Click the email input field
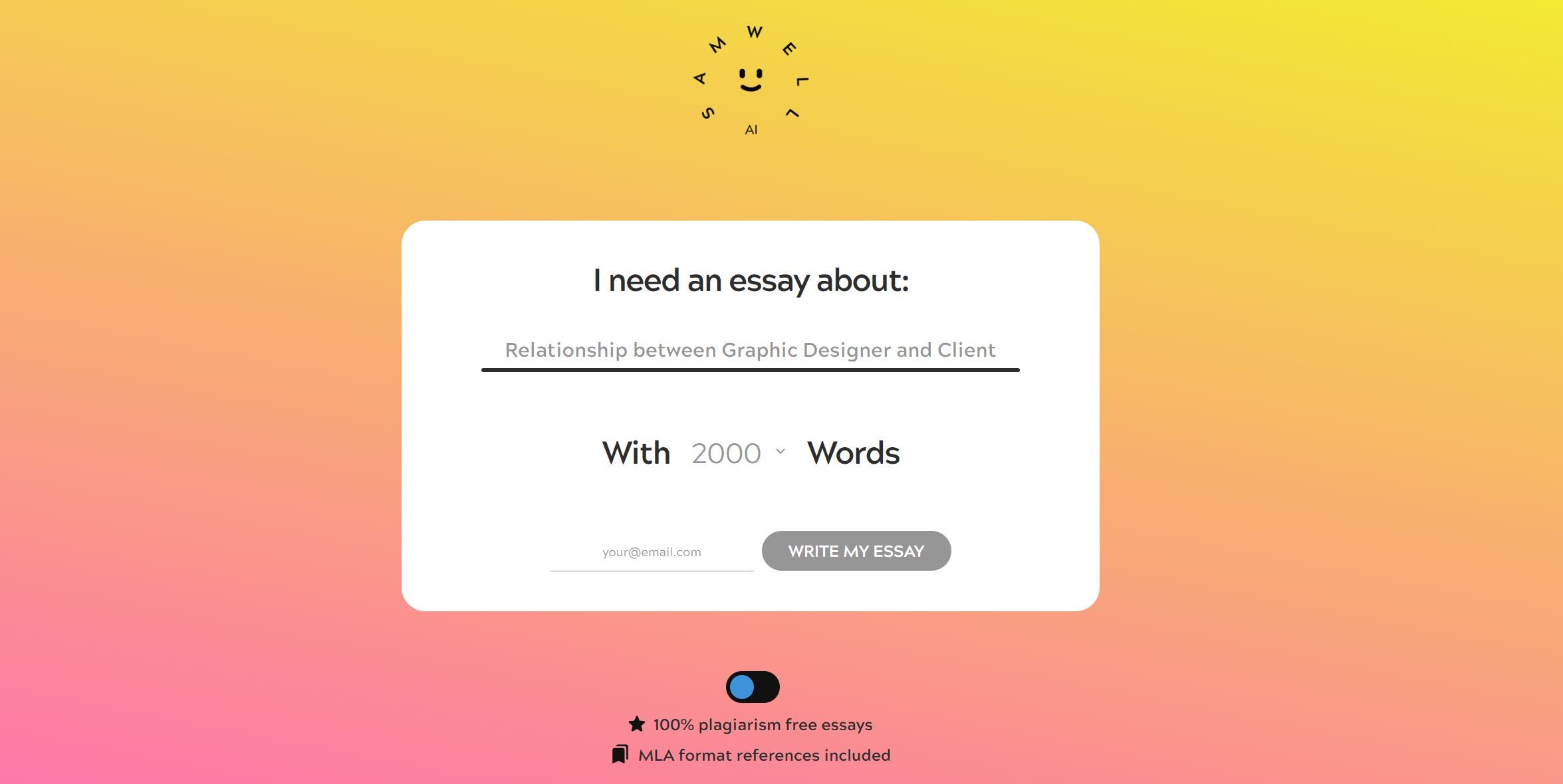 point(651,551)
